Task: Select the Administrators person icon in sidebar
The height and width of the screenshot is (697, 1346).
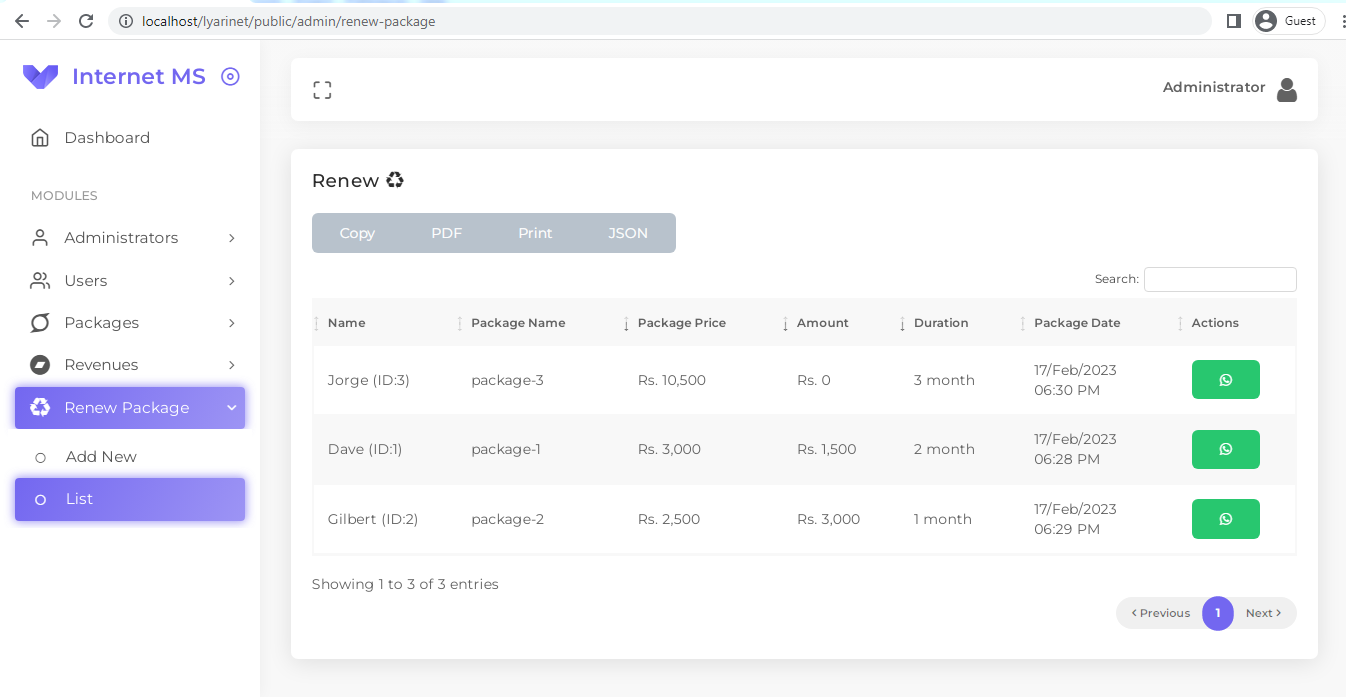Action: point(39,238)
